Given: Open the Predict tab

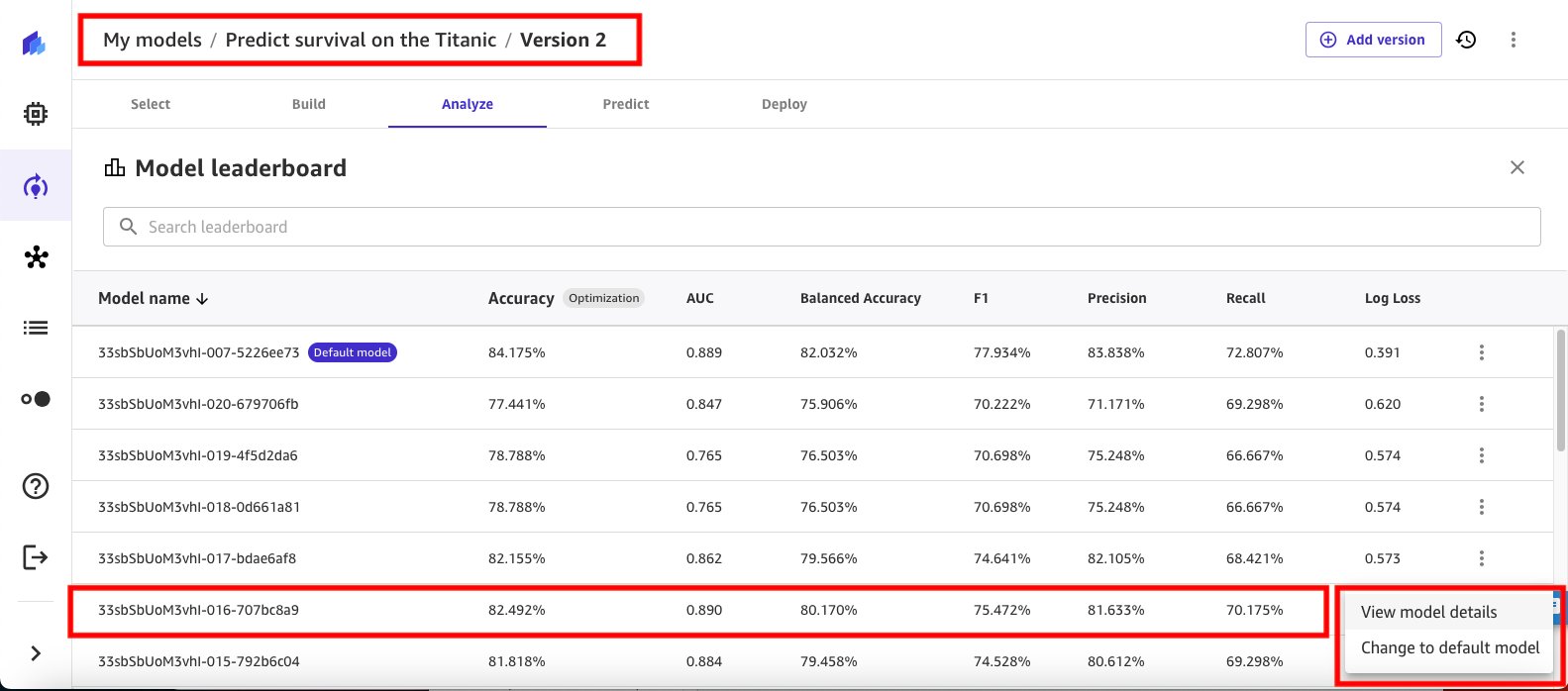Looking at the screenshot, I should [x=626, y=104].
